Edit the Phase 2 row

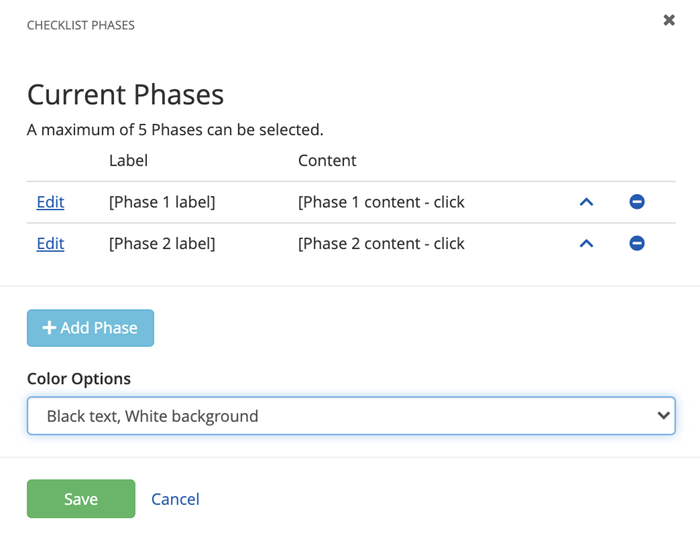click(50, 244)
